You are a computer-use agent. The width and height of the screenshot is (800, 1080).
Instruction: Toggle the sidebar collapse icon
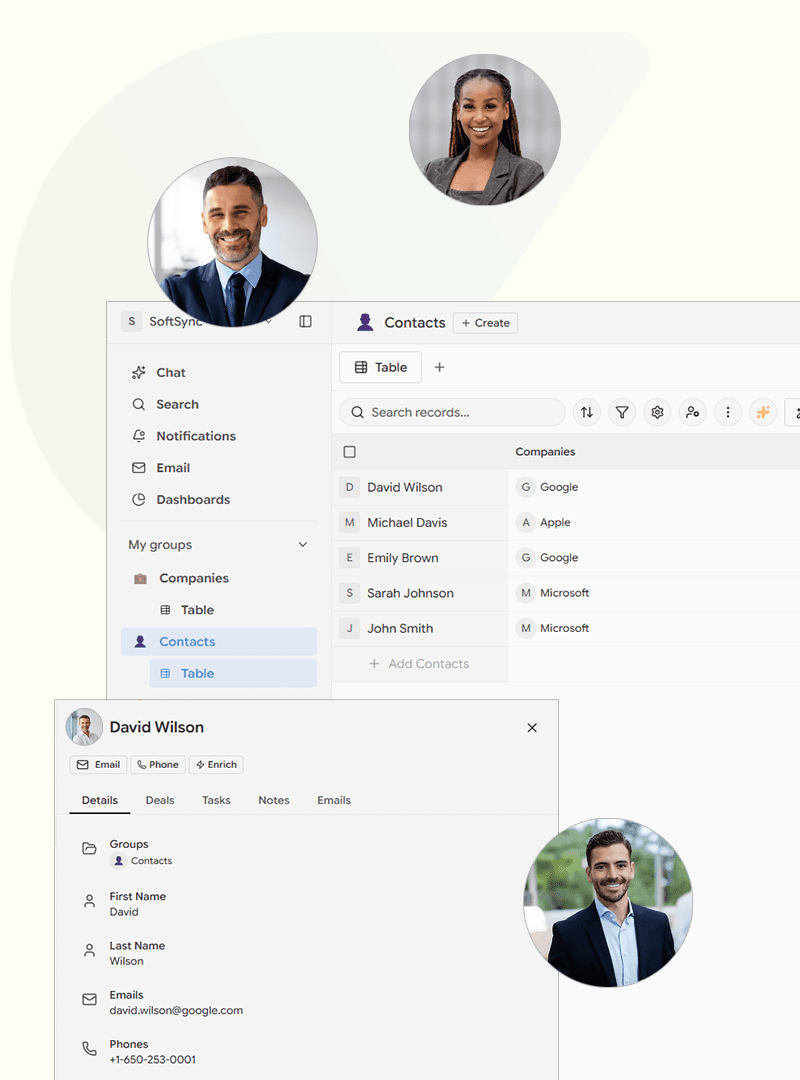[306, 322]
